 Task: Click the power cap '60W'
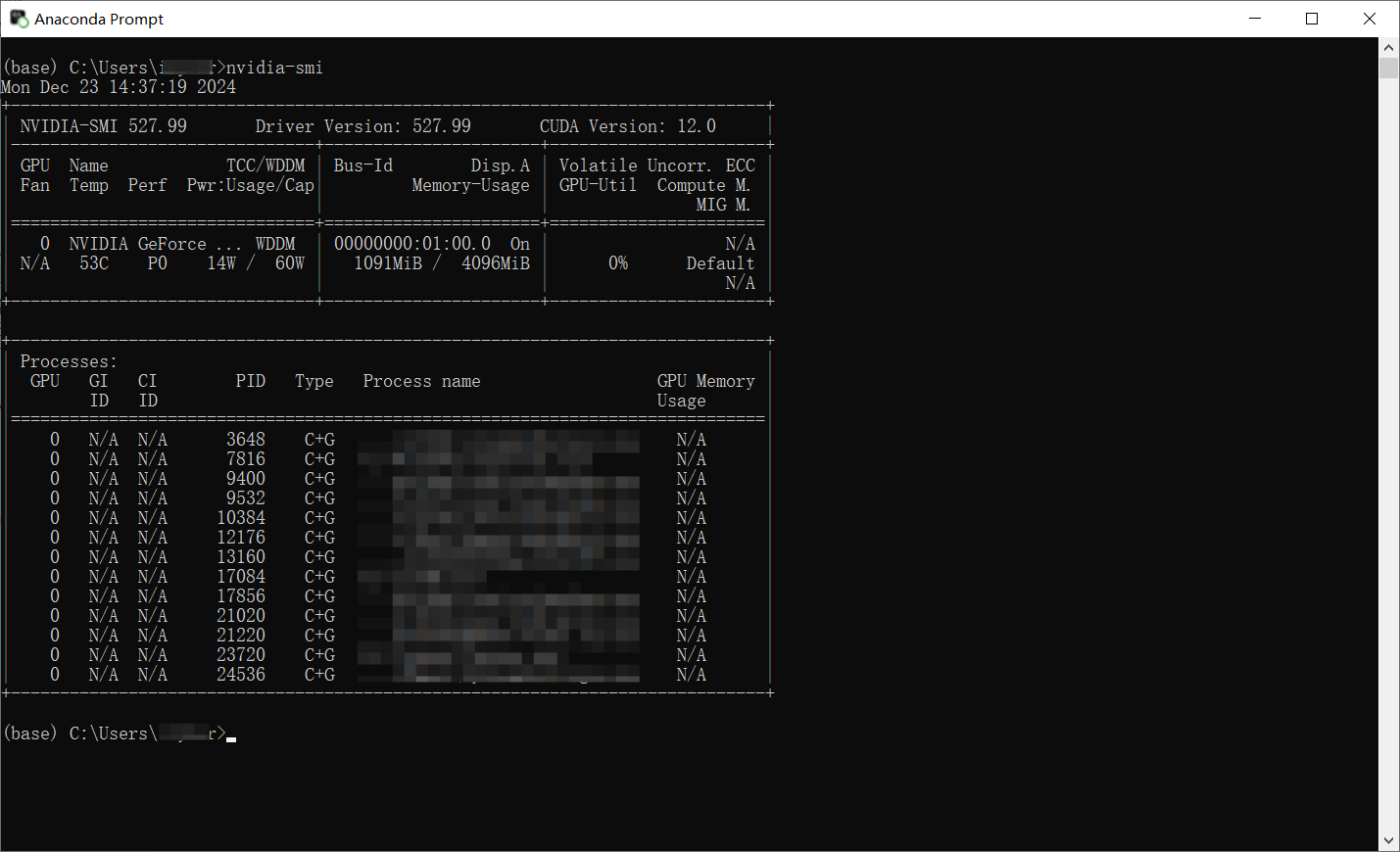(290, 263)
